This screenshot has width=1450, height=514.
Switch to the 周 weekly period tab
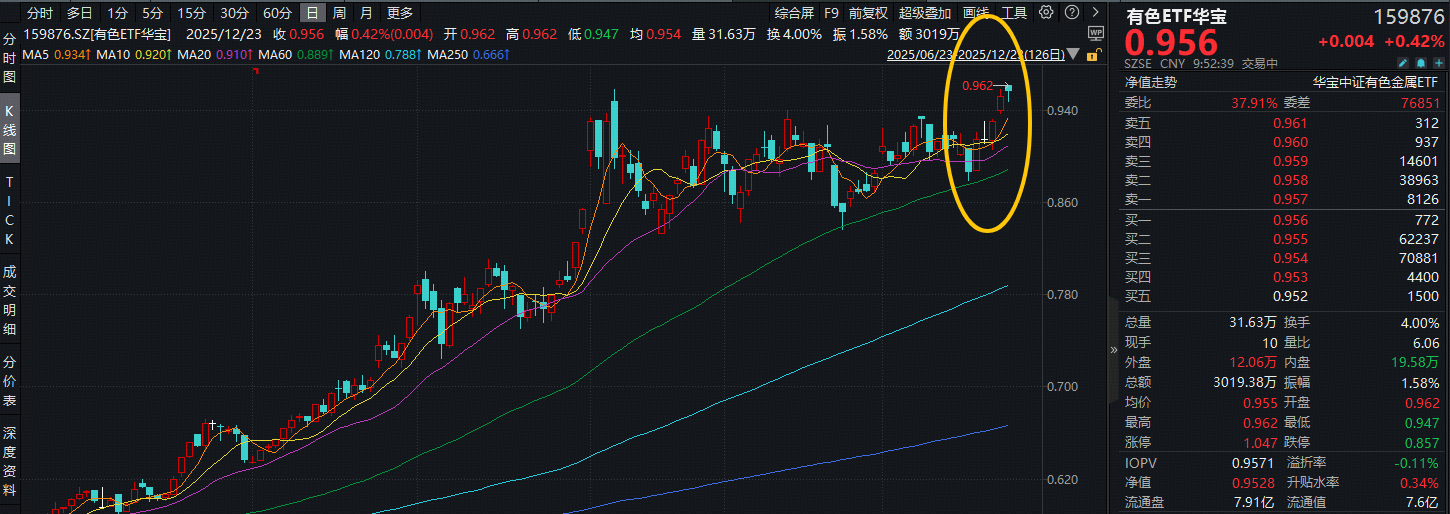(340, 13)
